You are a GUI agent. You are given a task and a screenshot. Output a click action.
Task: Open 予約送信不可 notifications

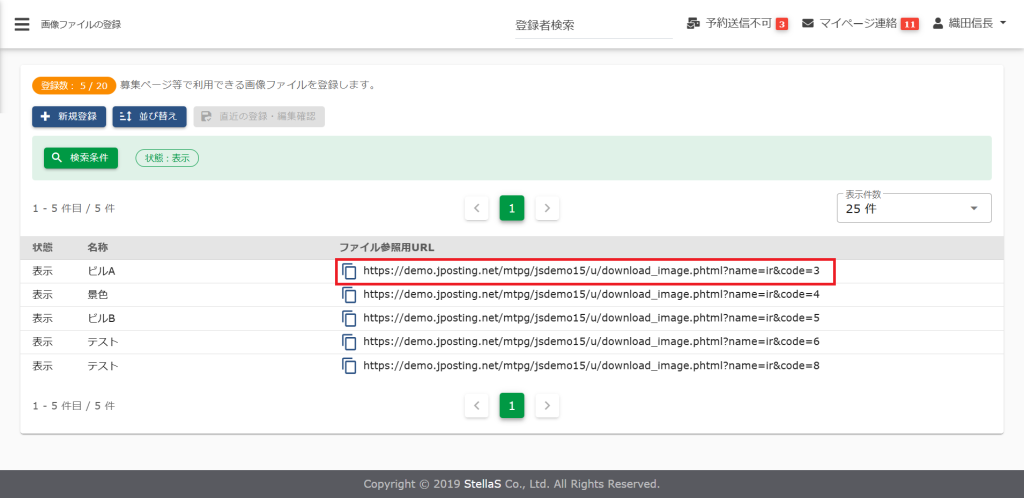[738, 23]
